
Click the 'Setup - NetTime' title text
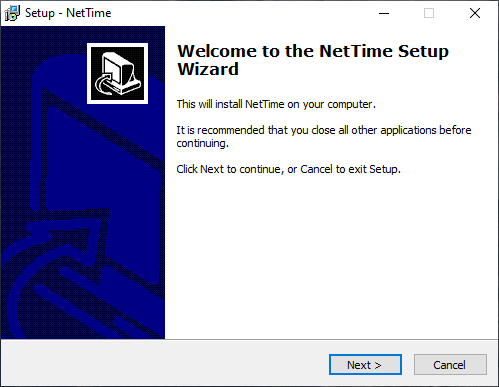click(68, 13)
